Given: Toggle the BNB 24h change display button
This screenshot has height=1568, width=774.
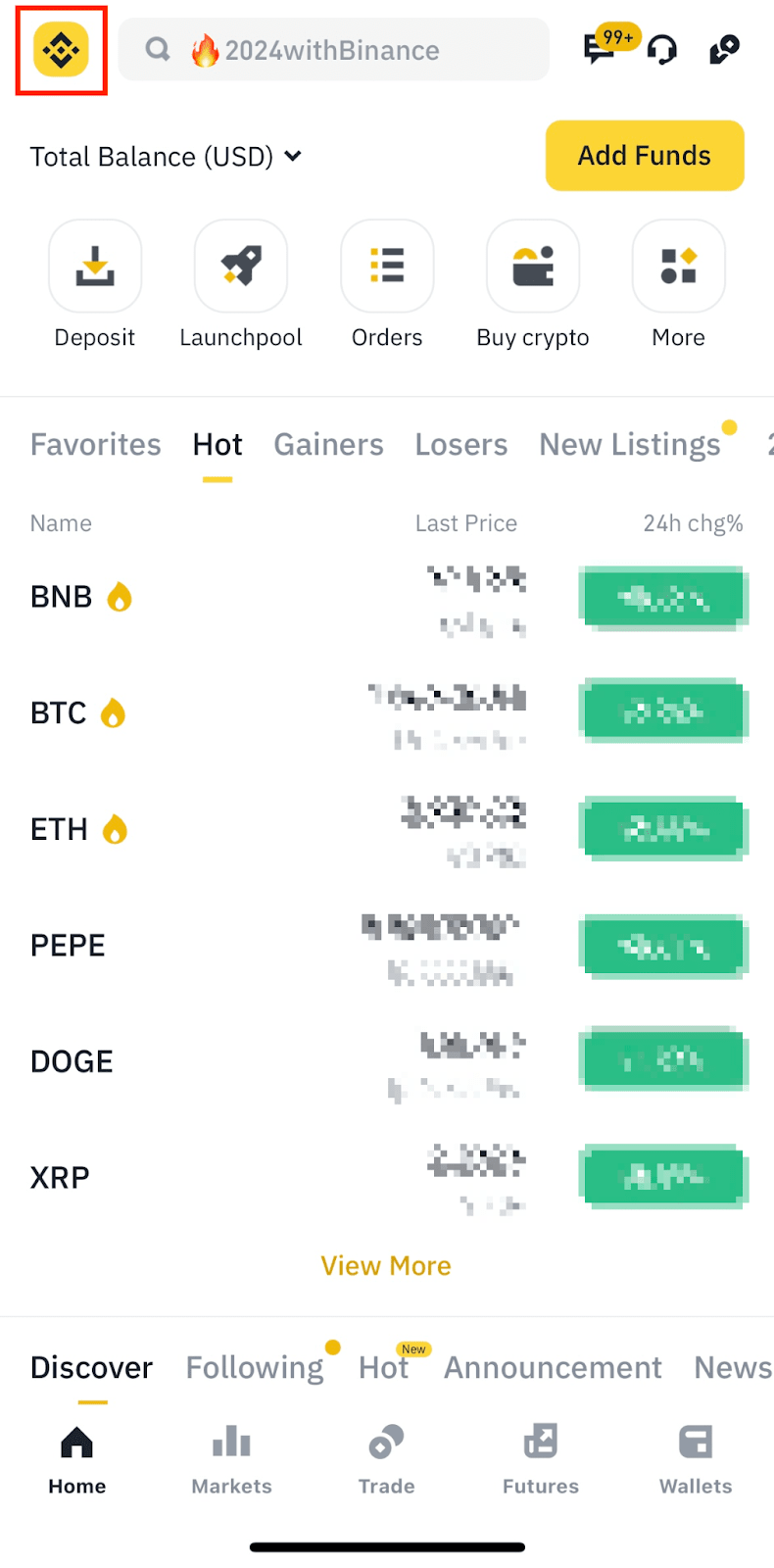Looking at the screenshot, I should 663,597.
